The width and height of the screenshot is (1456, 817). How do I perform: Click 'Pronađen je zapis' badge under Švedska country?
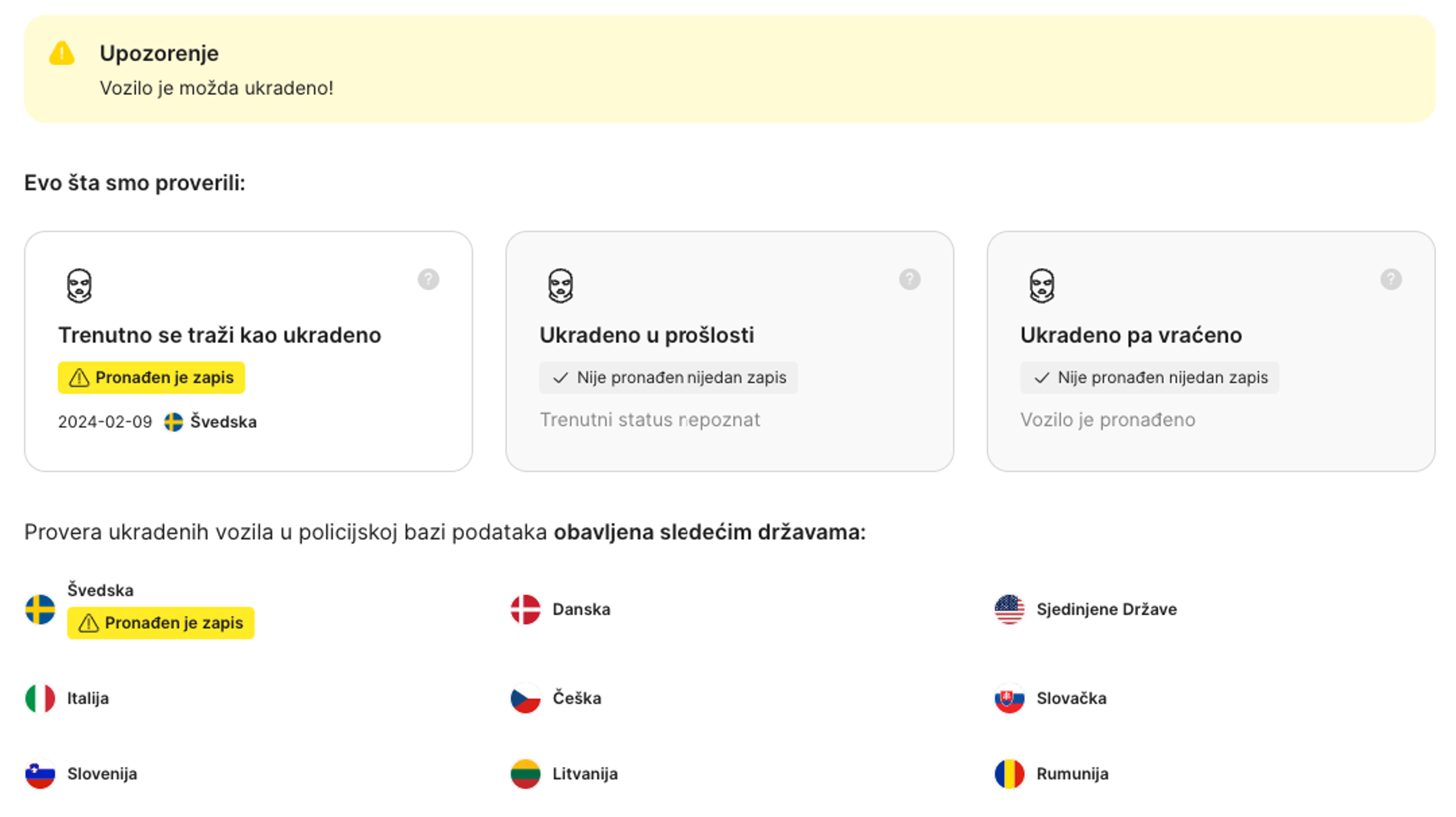[x=161, y=623]
